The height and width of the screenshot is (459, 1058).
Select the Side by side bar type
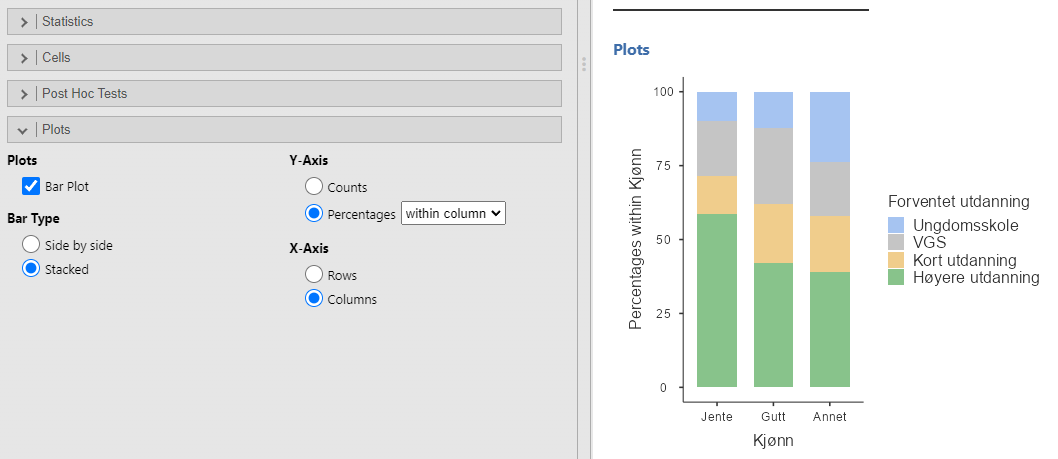click(31, 244)
